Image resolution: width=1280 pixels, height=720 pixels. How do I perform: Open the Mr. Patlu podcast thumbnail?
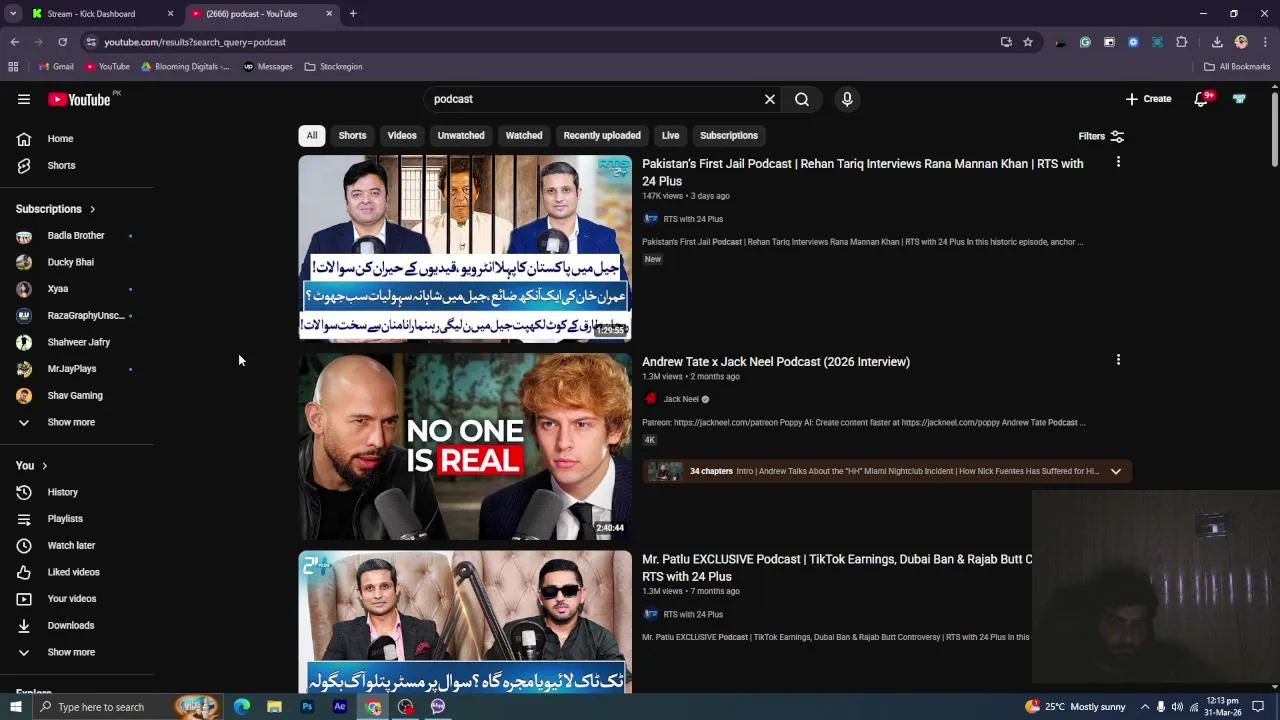click(465, 621)
